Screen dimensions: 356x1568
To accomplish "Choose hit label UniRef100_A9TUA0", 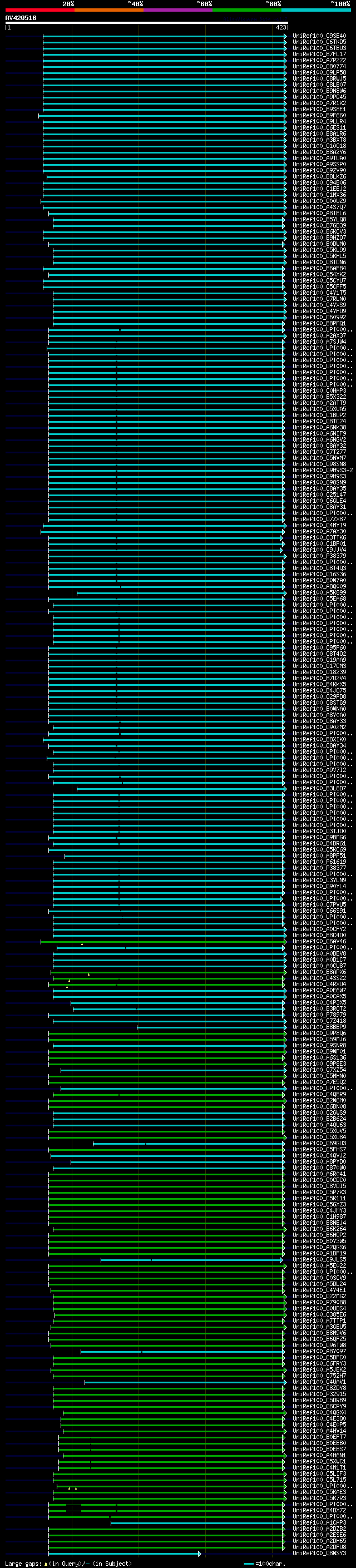I will (x=319, y=159).
